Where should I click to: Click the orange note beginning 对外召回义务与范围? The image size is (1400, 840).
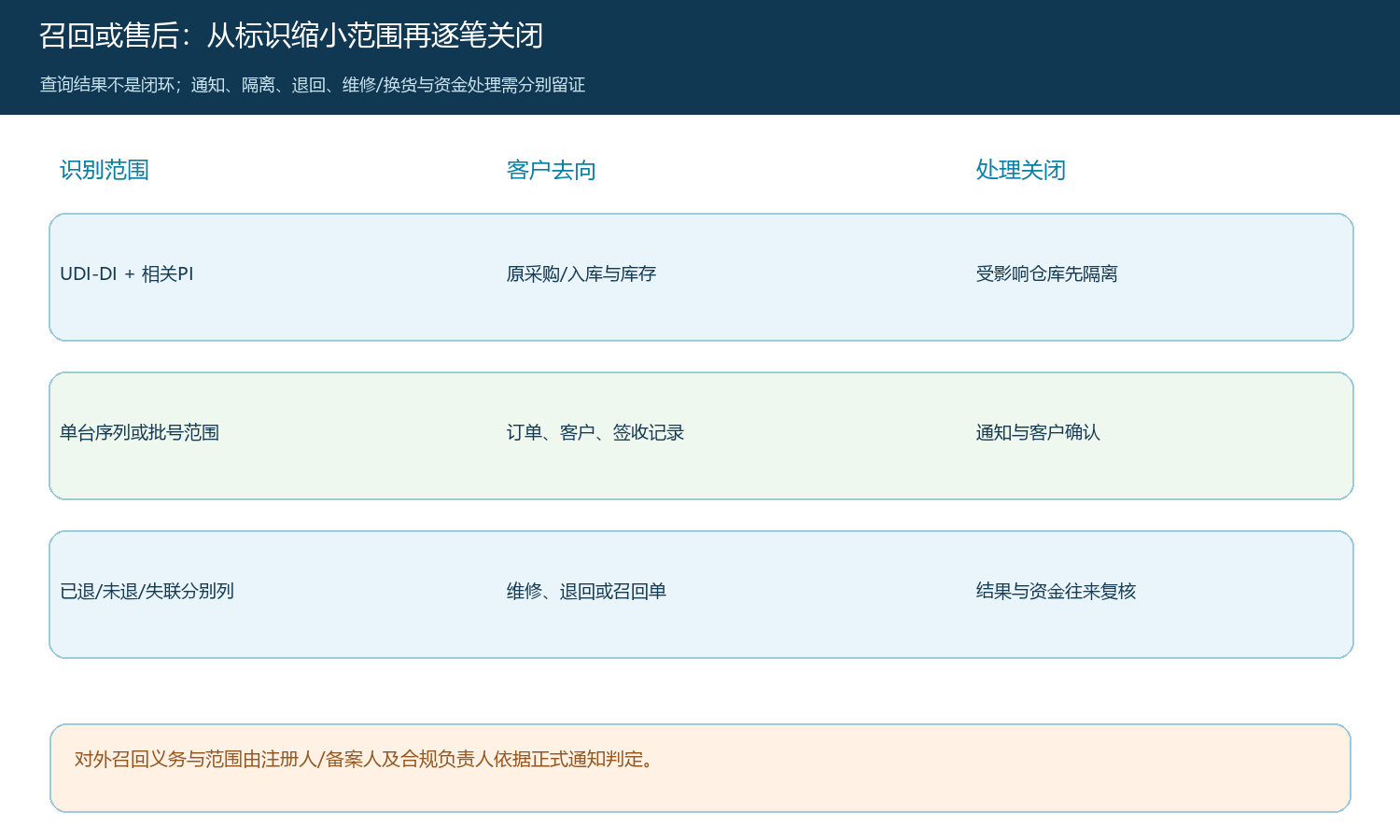click(x=700, y=768)
